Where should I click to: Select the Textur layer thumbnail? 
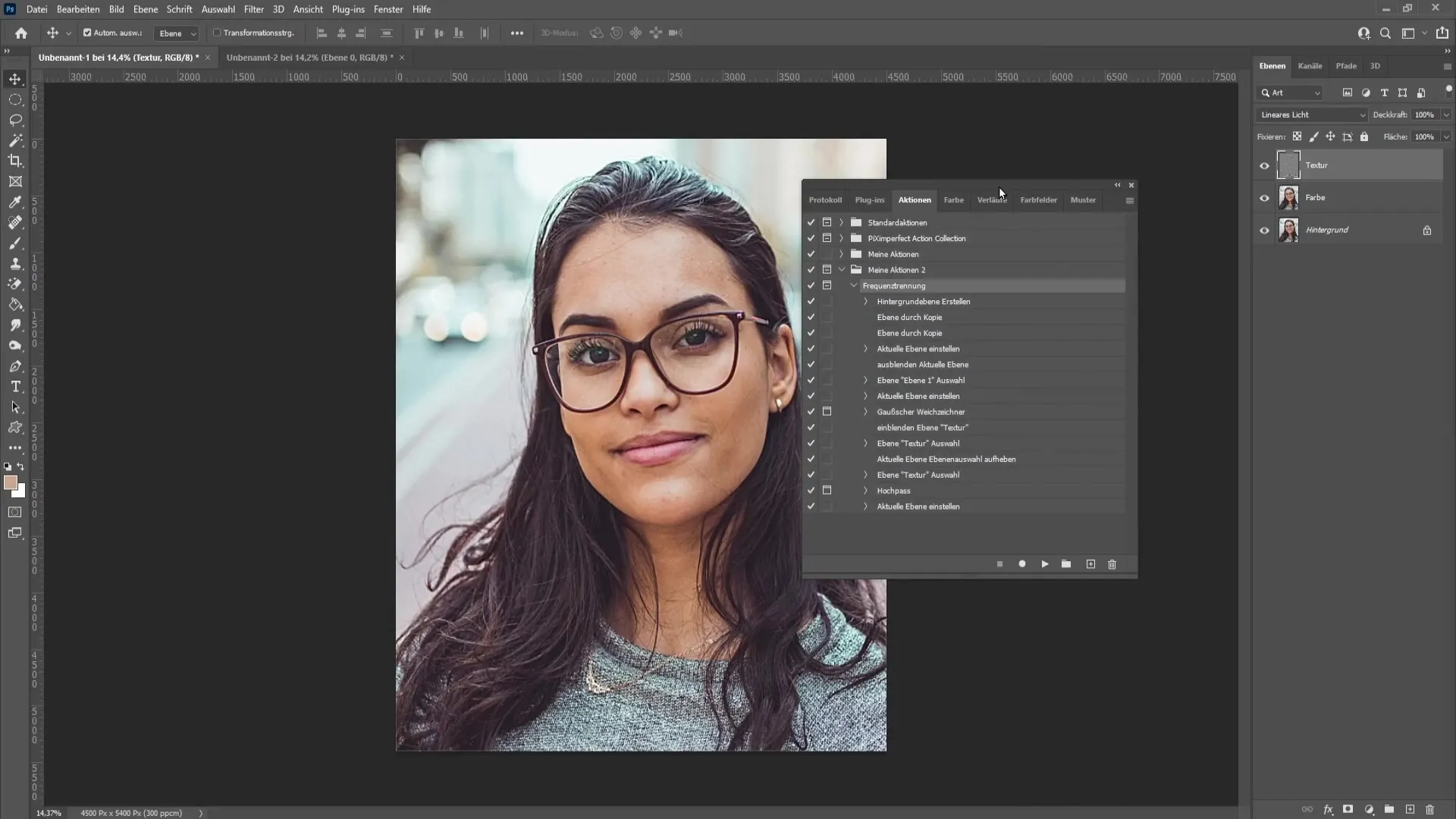[1288, 165]
